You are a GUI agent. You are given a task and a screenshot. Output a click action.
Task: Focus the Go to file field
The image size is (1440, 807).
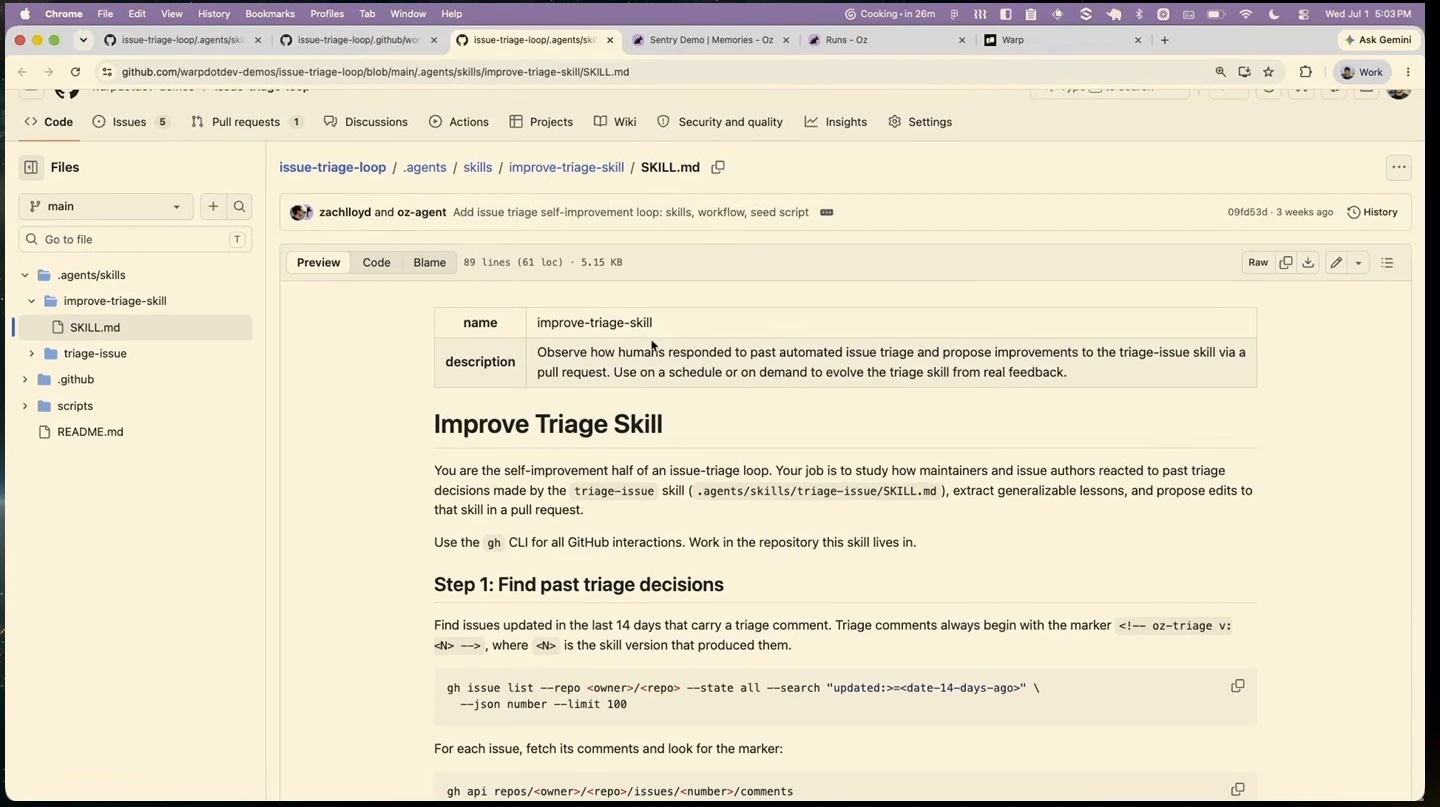[135, 239]
